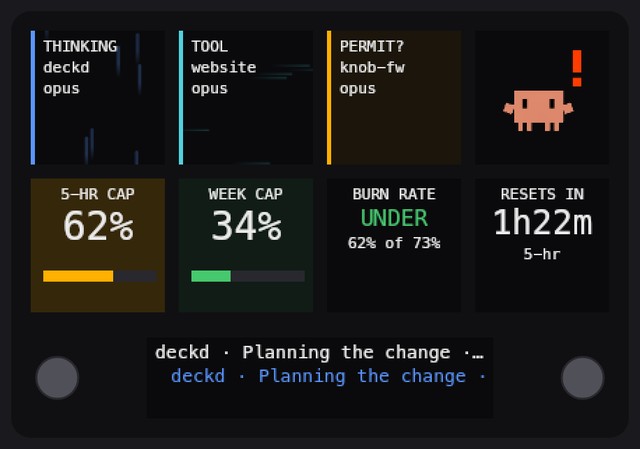Click the 'website' project name

pyautogui.click(x=224, y=67)
